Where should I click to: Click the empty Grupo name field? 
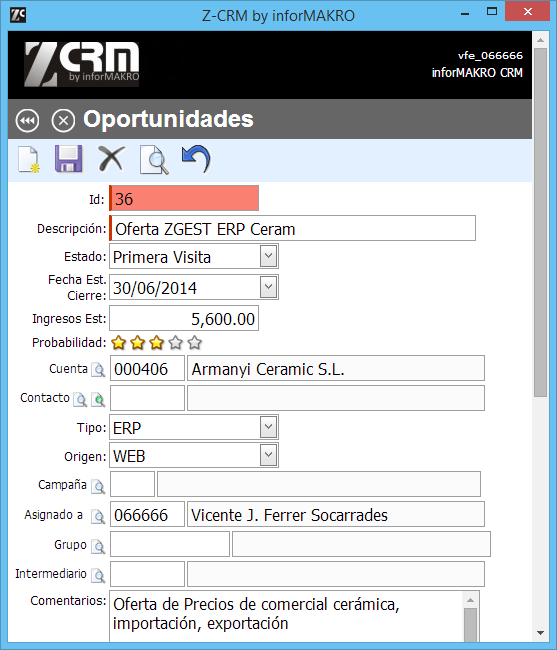tap(361, 544)
